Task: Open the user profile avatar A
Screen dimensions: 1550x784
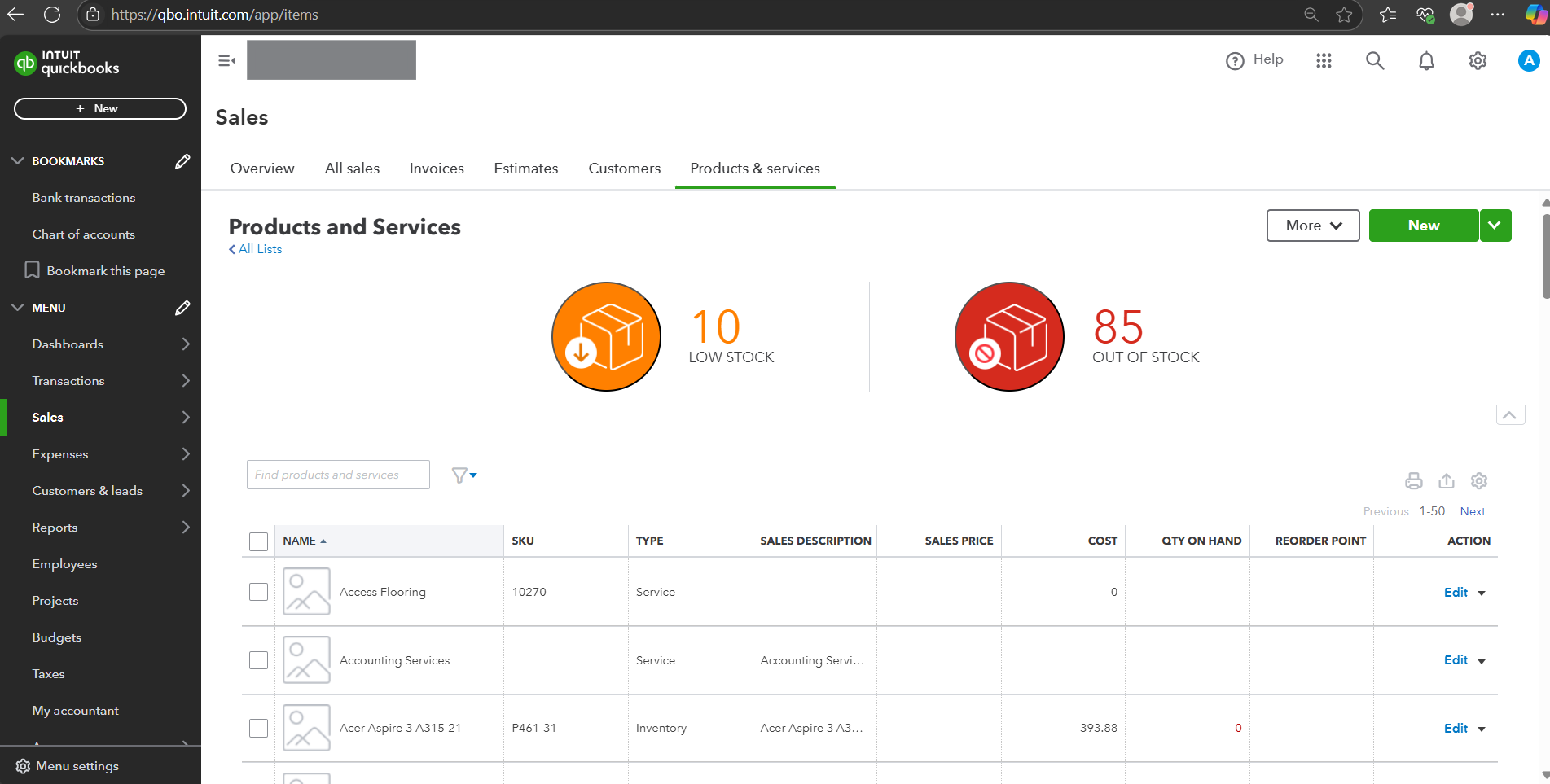Action: pyautogui.click(x=1529, y=60)
